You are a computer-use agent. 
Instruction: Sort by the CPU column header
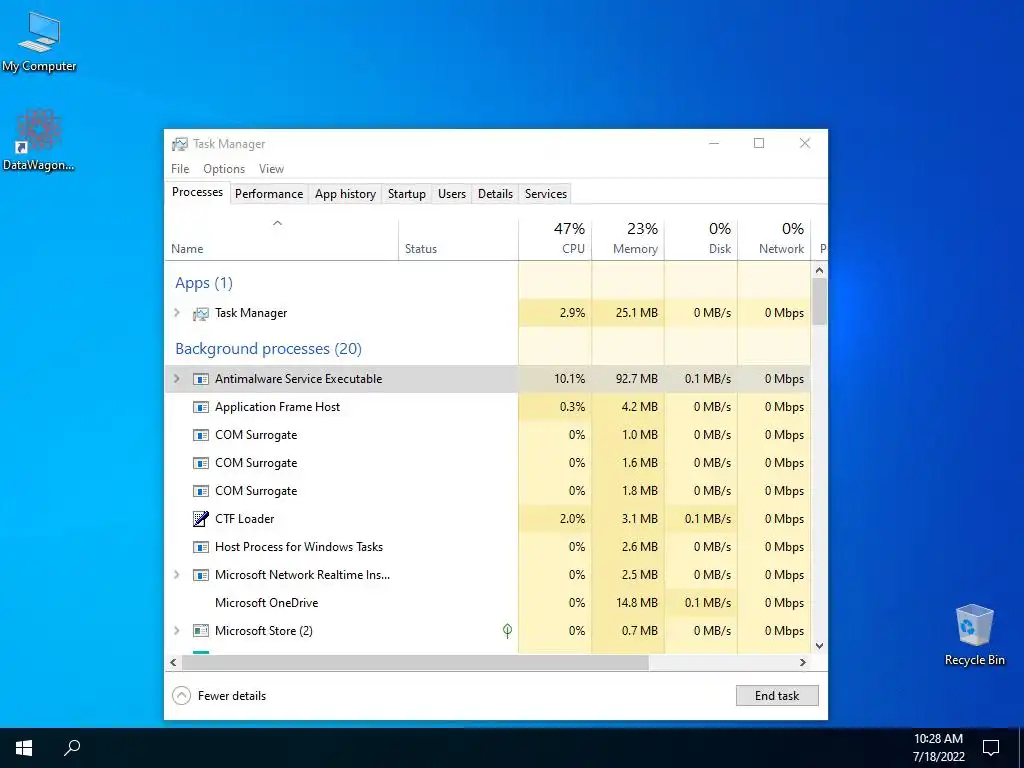556,239
